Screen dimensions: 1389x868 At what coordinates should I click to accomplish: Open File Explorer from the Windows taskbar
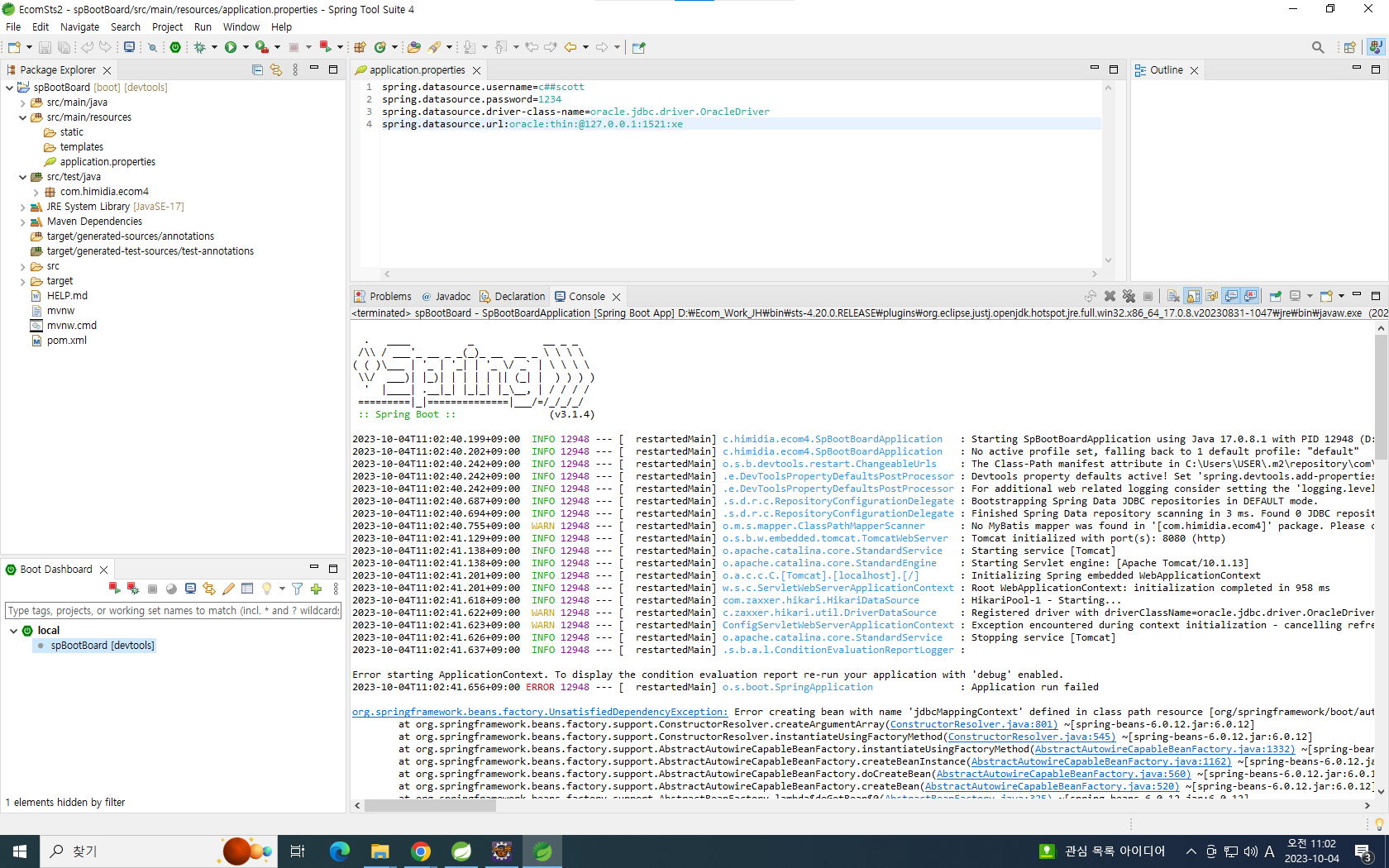[380, 851]
